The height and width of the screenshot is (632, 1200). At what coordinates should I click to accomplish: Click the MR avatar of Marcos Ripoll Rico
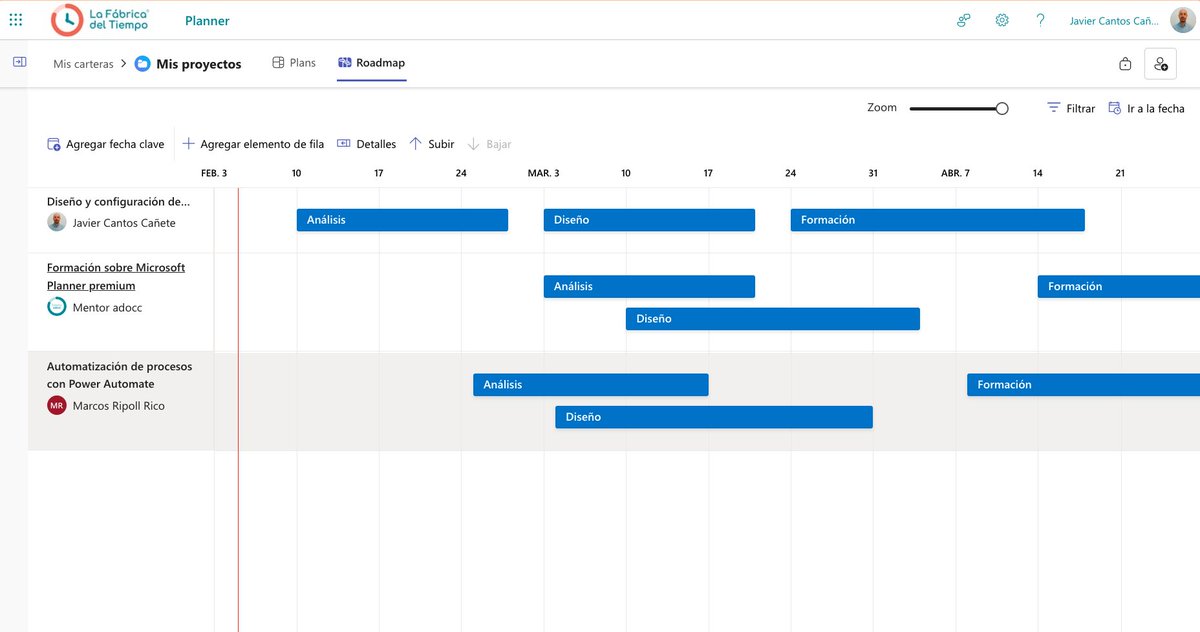57,406
